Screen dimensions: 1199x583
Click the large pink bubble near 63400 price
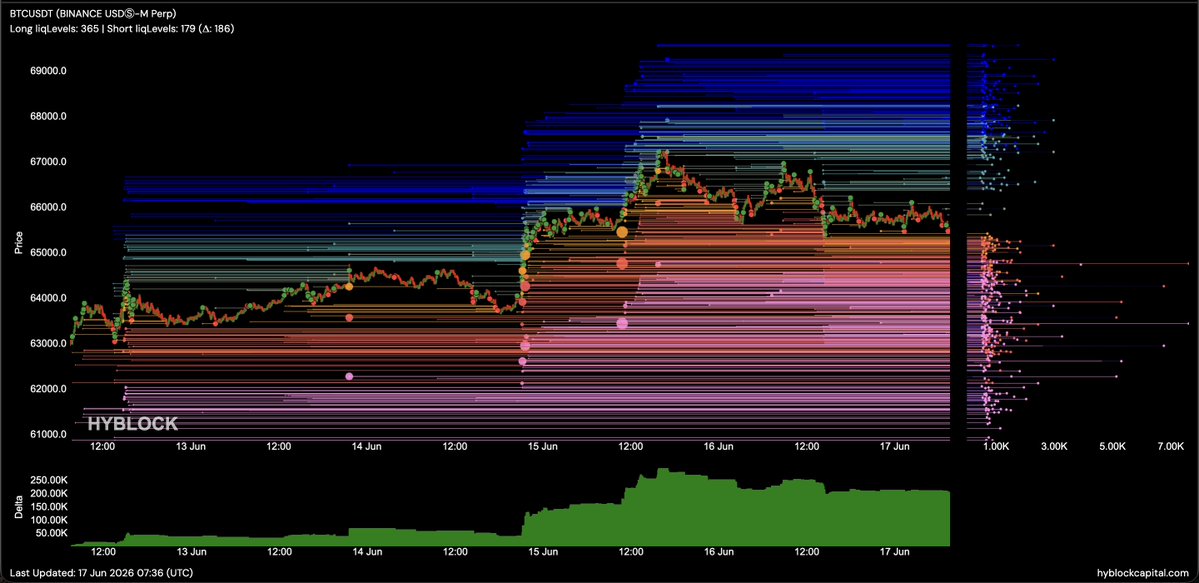[622, 323]
